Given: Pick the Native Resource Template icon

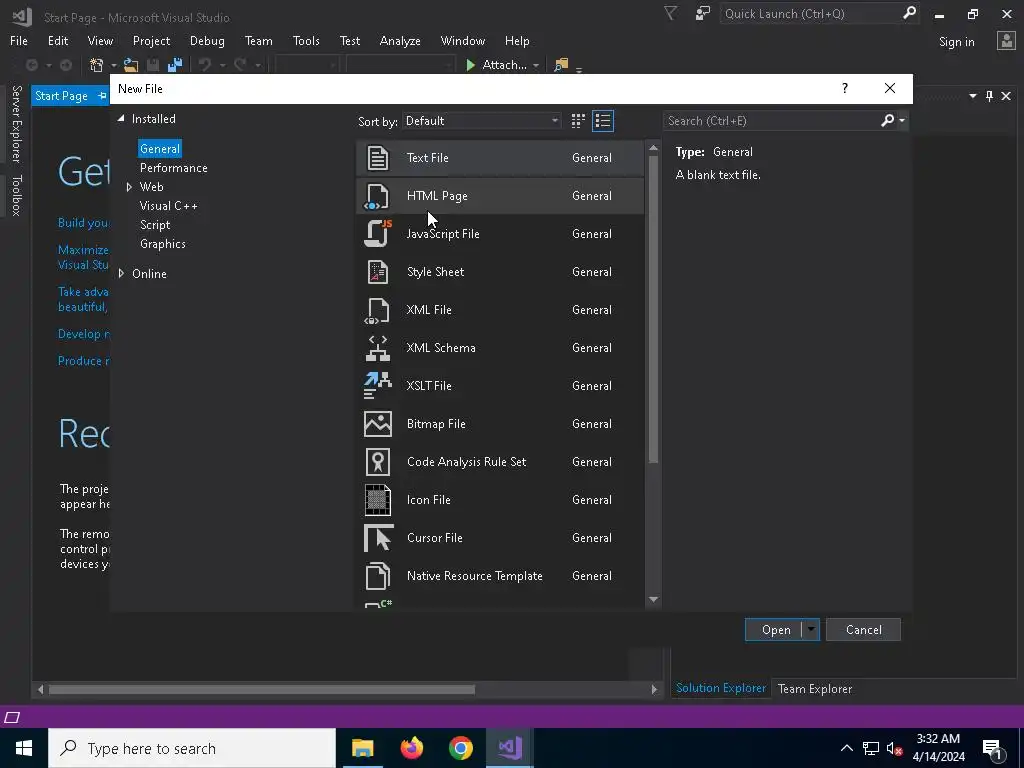Looking at the screenshot, I should (x=377, y=576).
